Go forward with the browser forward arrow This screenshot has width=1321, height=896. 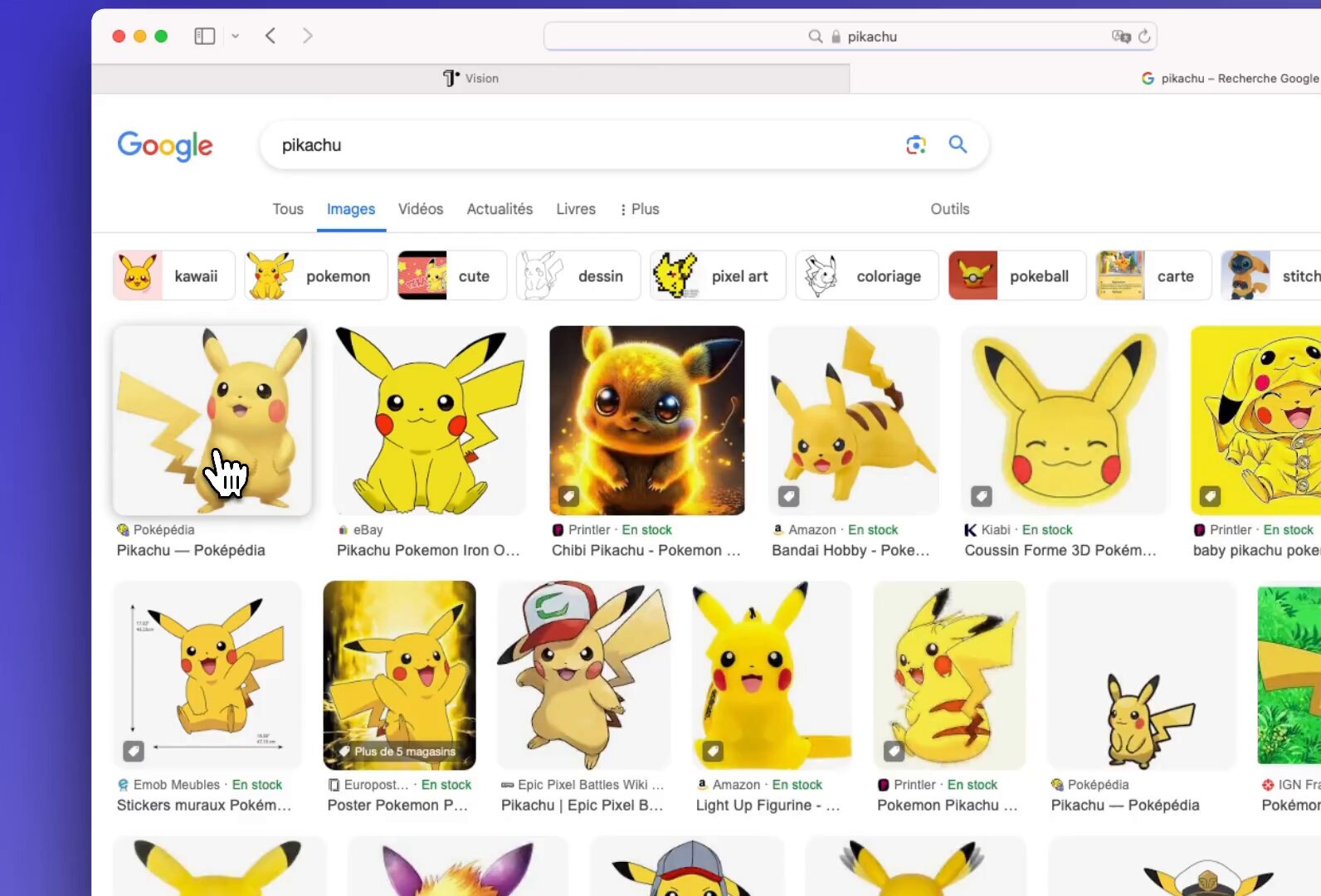(x=308, y=36)
